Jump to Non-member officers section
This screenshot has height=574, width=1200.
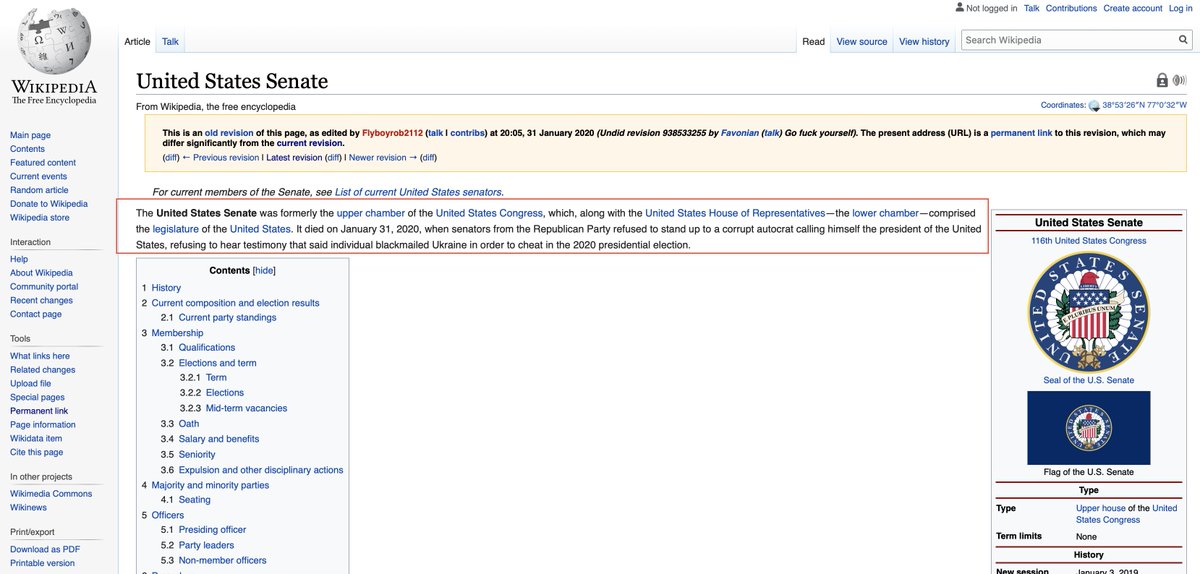[x=222, y=561]
